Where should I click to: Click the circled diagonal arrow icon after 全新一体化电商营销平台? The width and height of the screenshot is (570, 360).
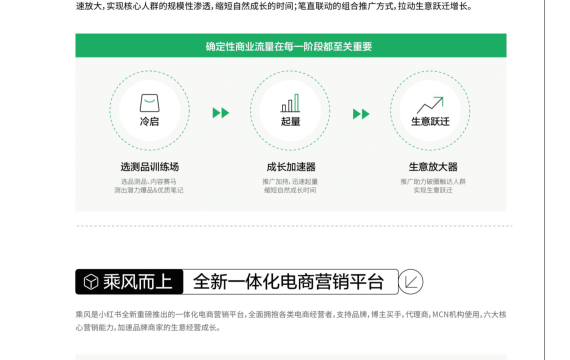click(411, 282)
